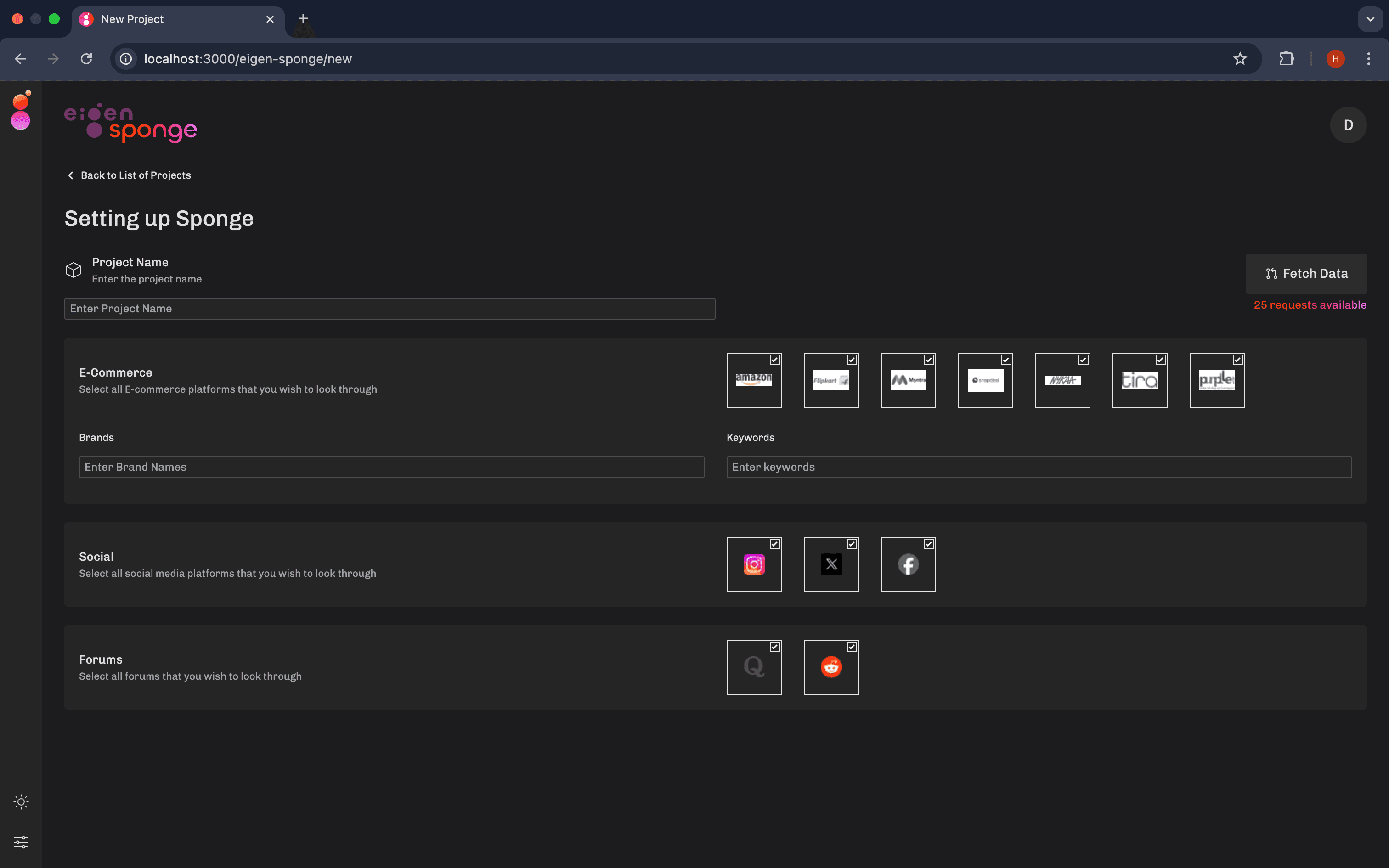
Task: Click the Forums section title
Action: tap(101, 659)
